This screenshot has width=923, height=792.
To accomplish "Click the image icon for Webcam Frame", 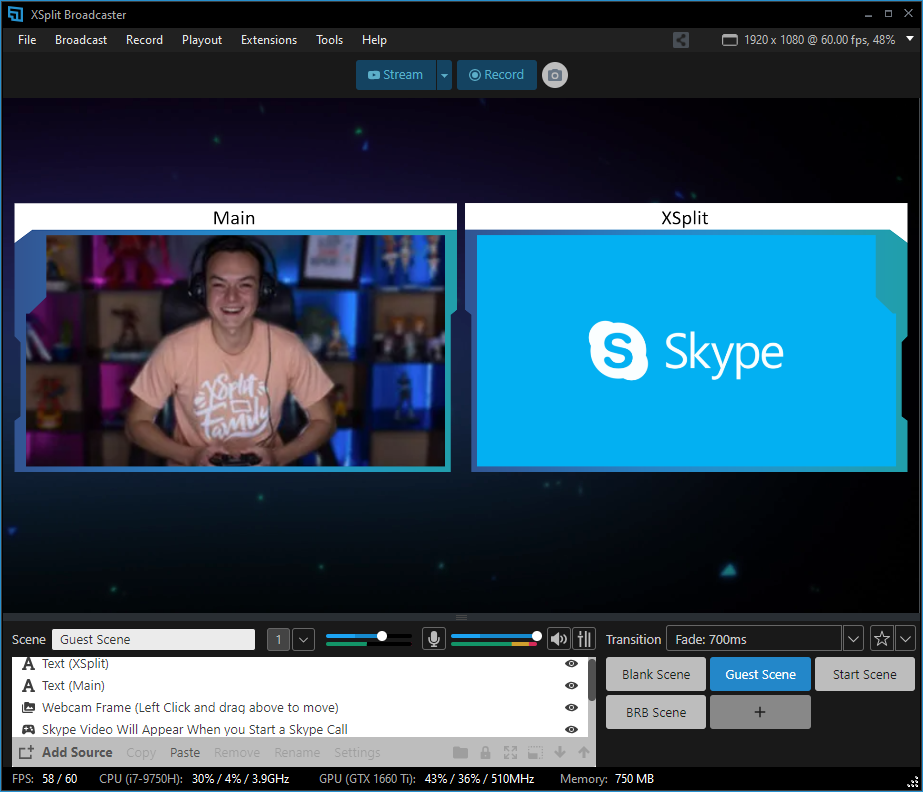I will pos(28,707).
